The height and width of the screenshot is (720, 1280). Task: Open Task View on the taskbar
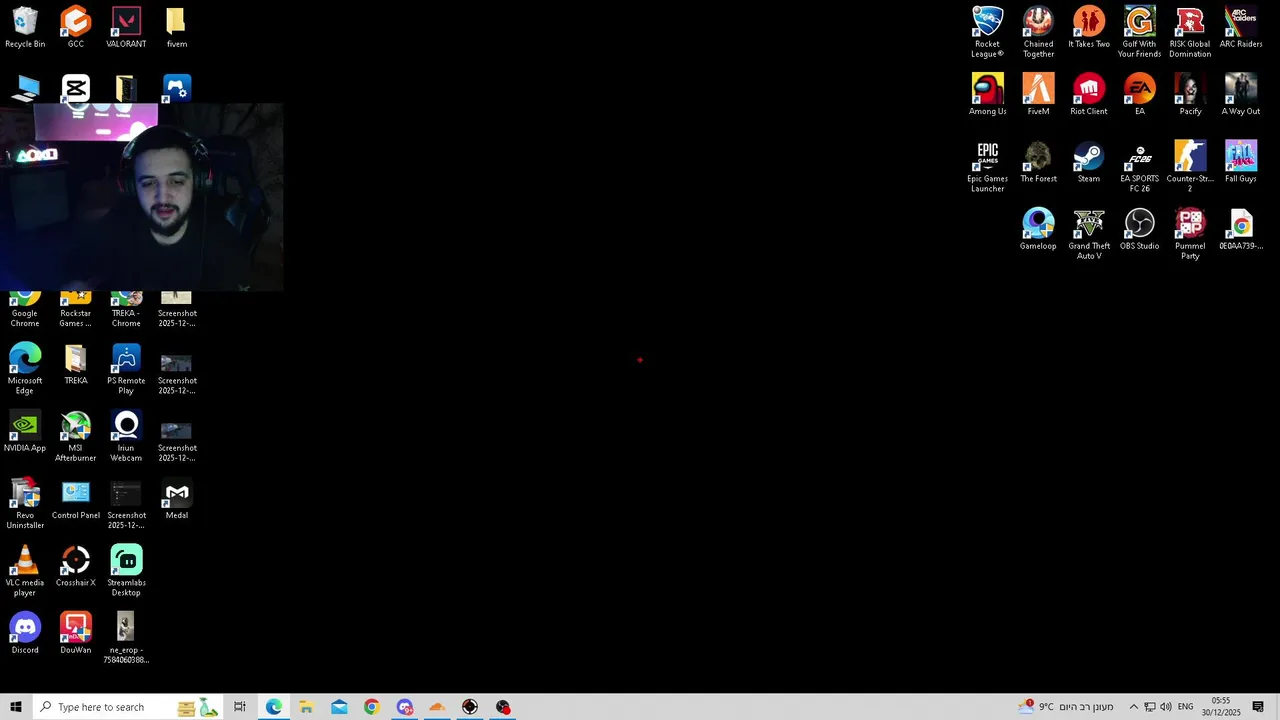click(x=240, y=707)
